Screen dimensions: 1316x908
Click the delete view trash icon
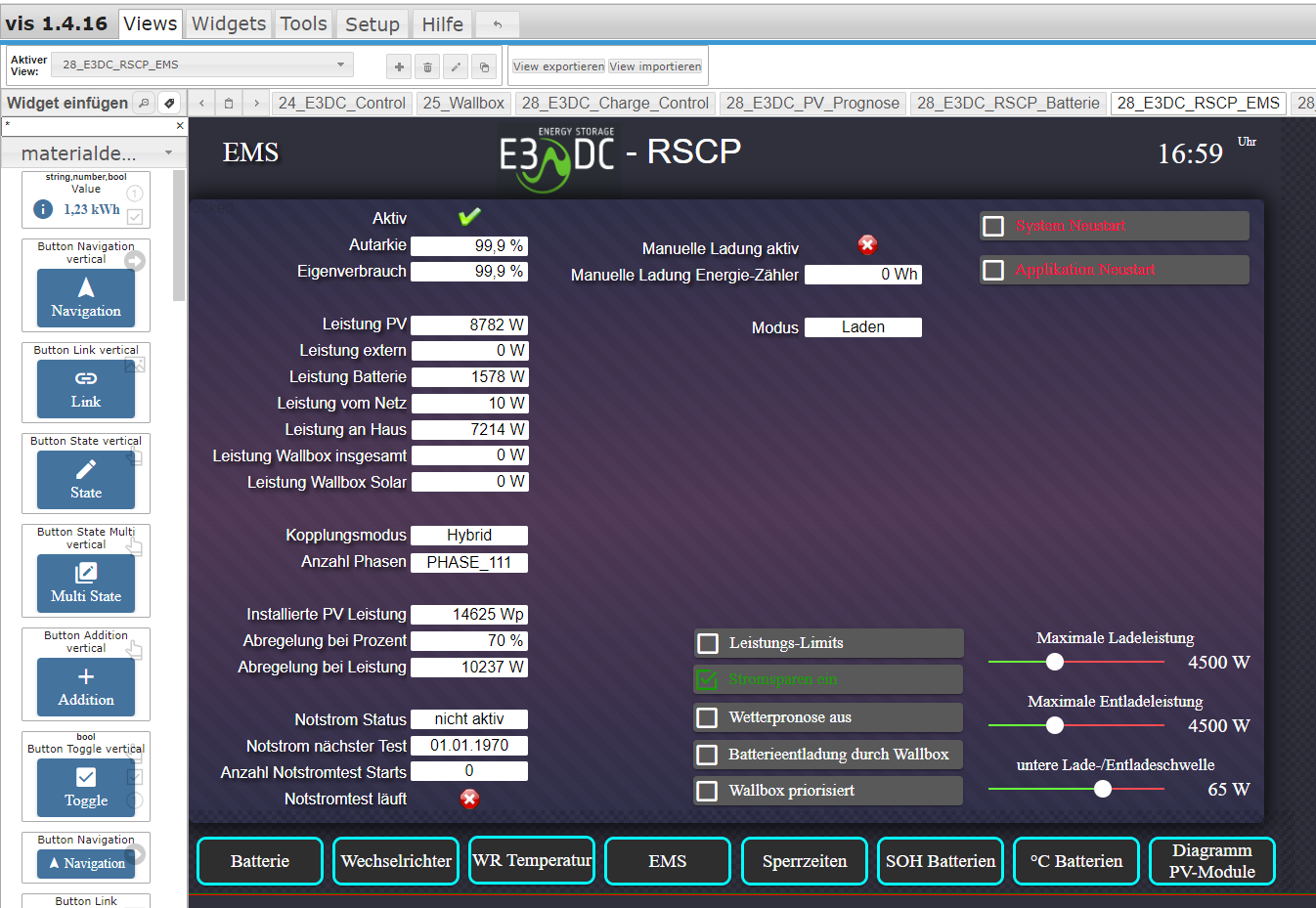coord(427,66)
